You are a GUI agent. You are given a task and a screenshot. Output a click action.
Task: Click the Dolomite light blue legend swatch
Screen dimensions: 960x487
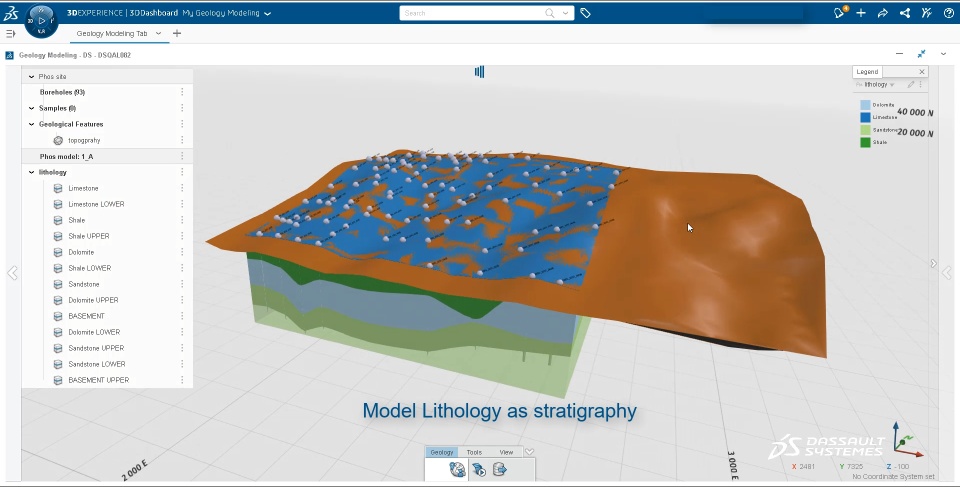pos(865,105)
